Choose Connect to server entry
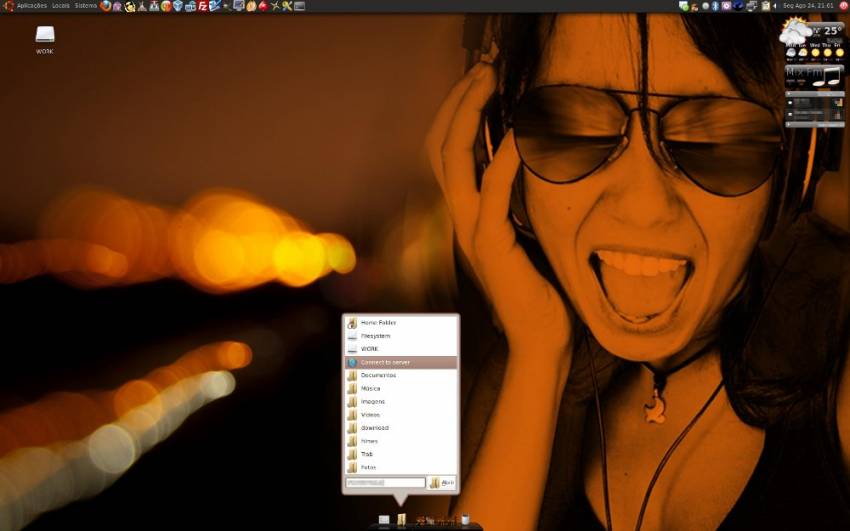This screenshot has height=531, width=850. point(401,362)
